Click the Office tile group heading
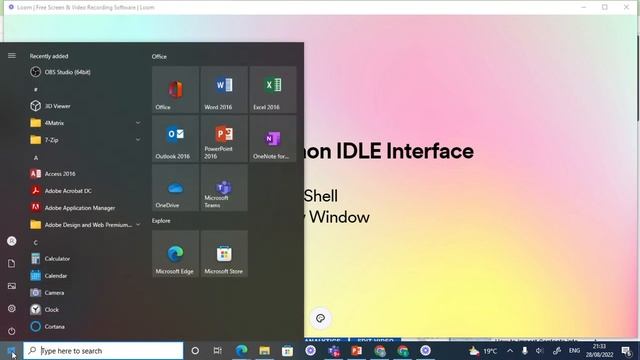 (x=159, y=56)
